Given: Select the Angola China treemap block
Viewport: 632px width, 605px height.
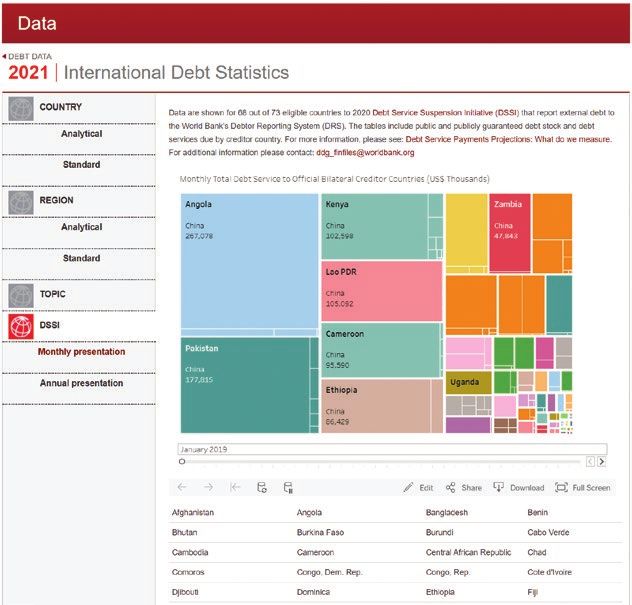Looking at the screenshot, I should 249,261.
